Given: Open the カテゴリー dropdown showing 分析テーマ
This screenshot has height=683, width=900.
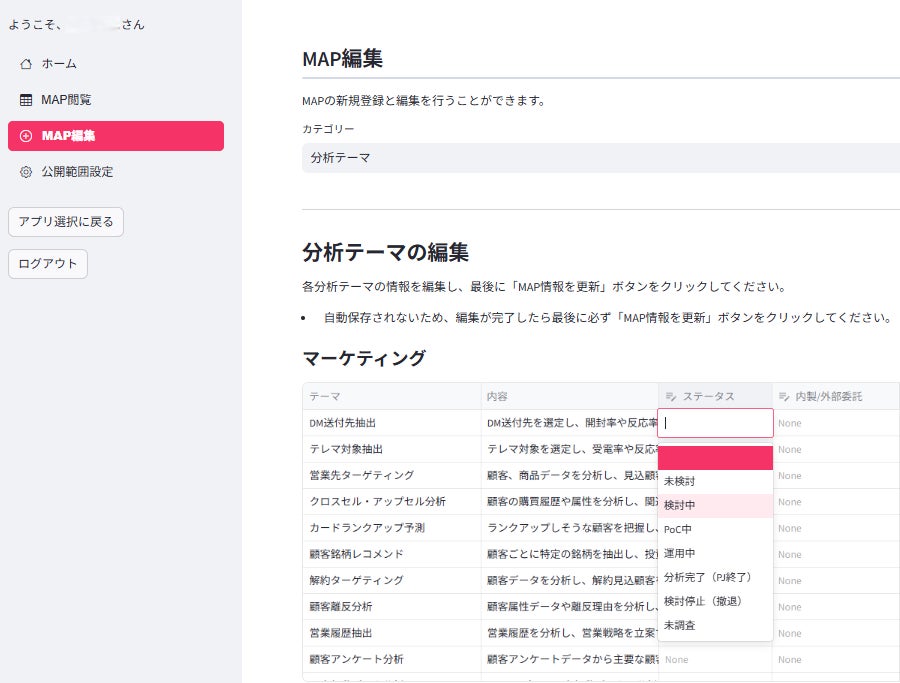Looking at the screenshot, I should coord(598,156).
